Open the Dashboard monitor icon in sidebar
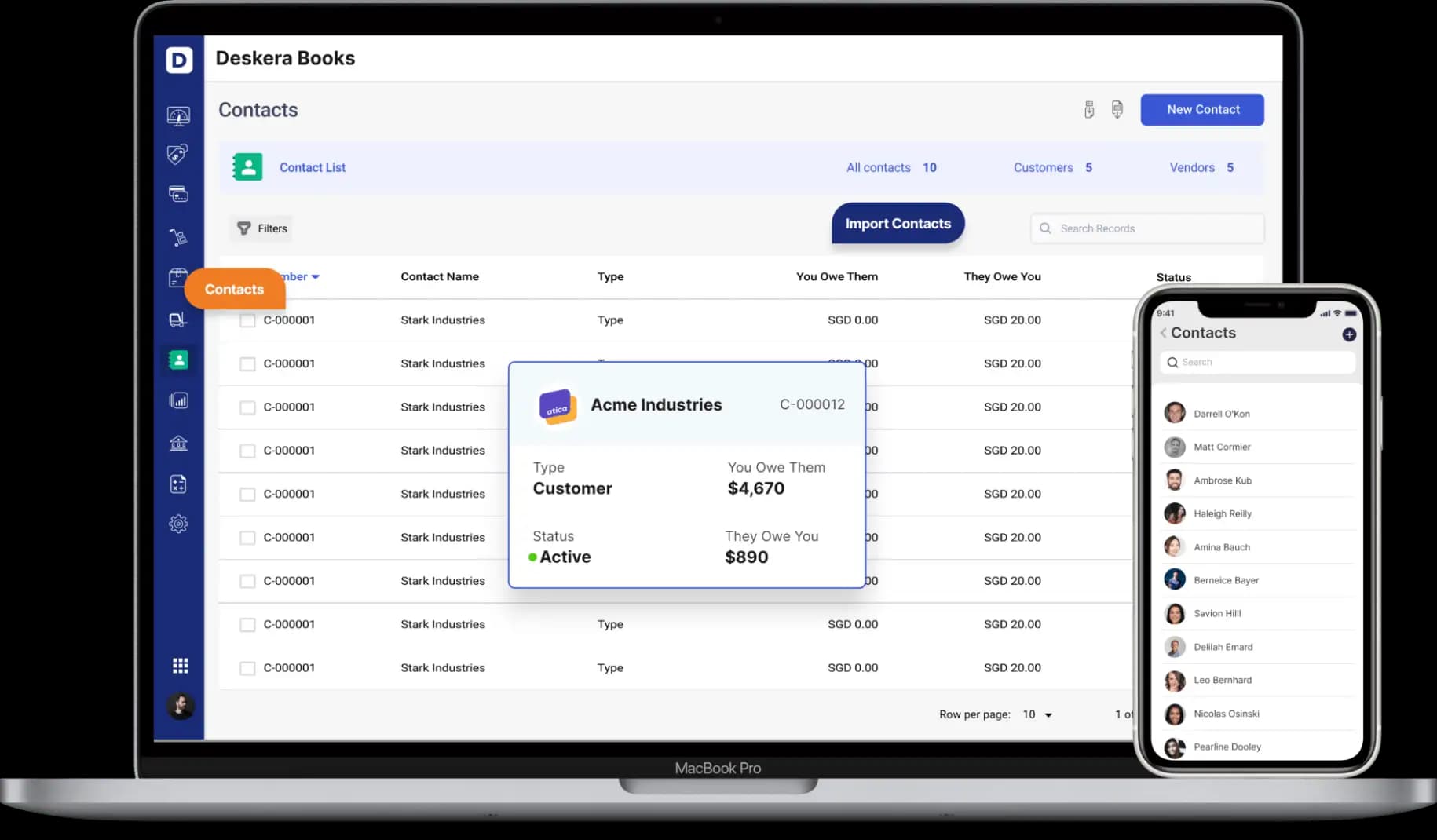1437x840 pixels. (178, 116)
